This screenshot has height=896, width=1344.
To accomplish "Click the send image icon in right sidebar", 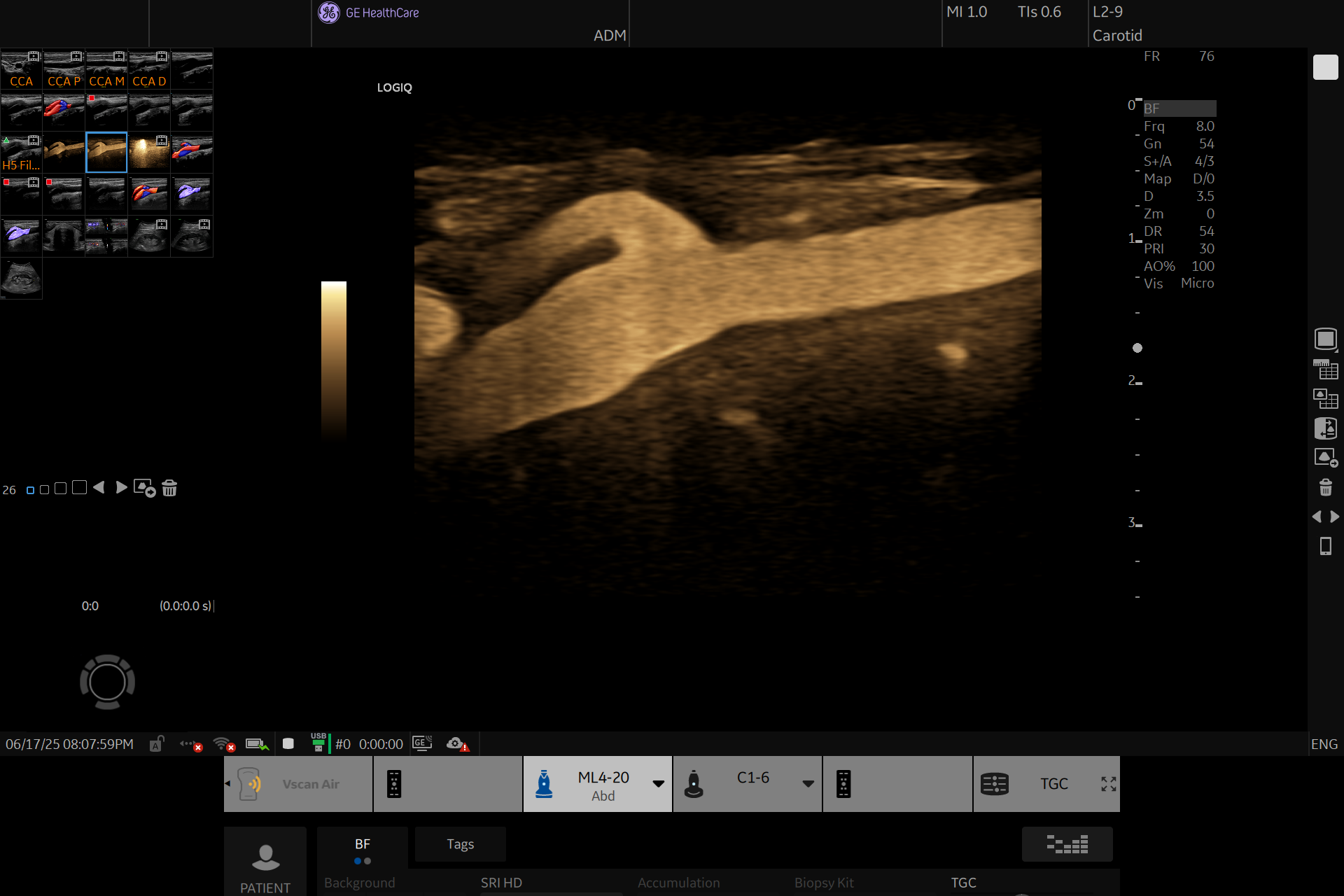I will point(1326,458).
